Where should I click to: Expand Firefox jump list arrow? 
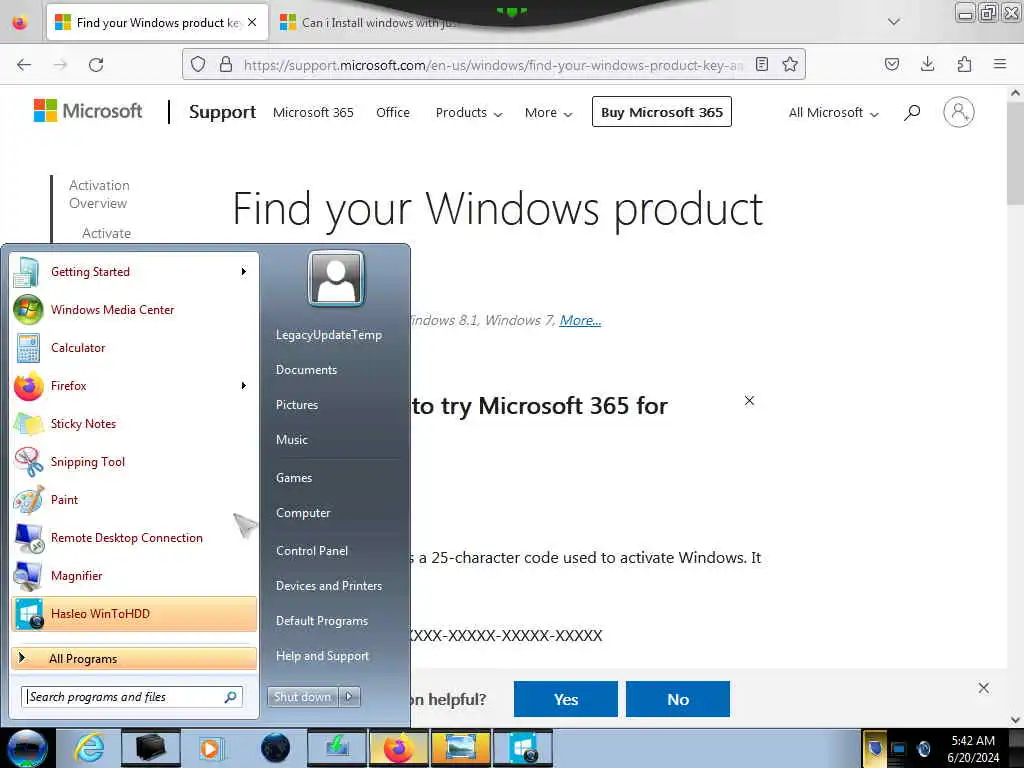pyautogui.click(x=244, y=385)
